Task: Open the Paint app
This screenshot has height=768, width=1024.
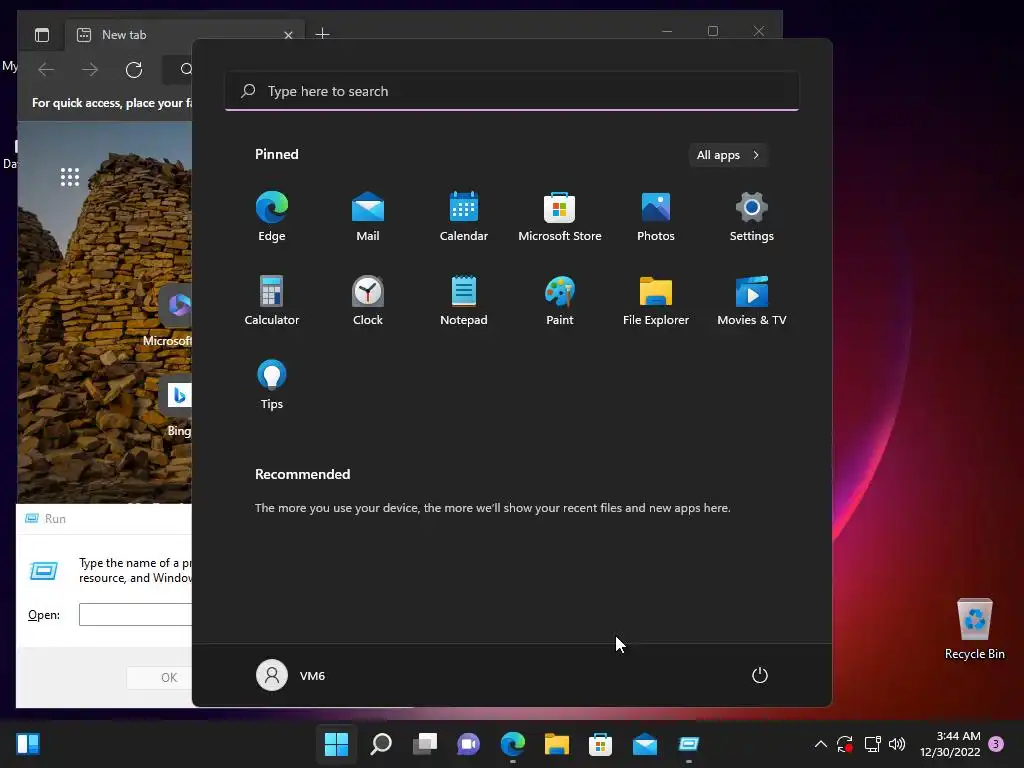Action: [560, 300]
